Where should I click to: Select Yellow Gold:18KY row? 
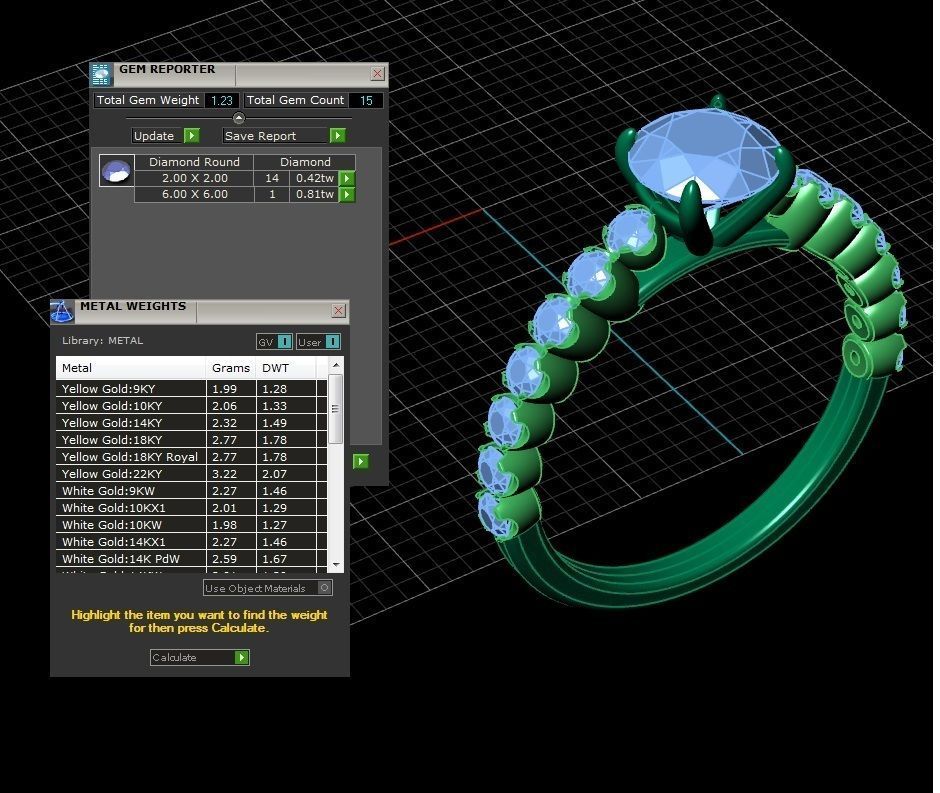[x=191, y=439]
